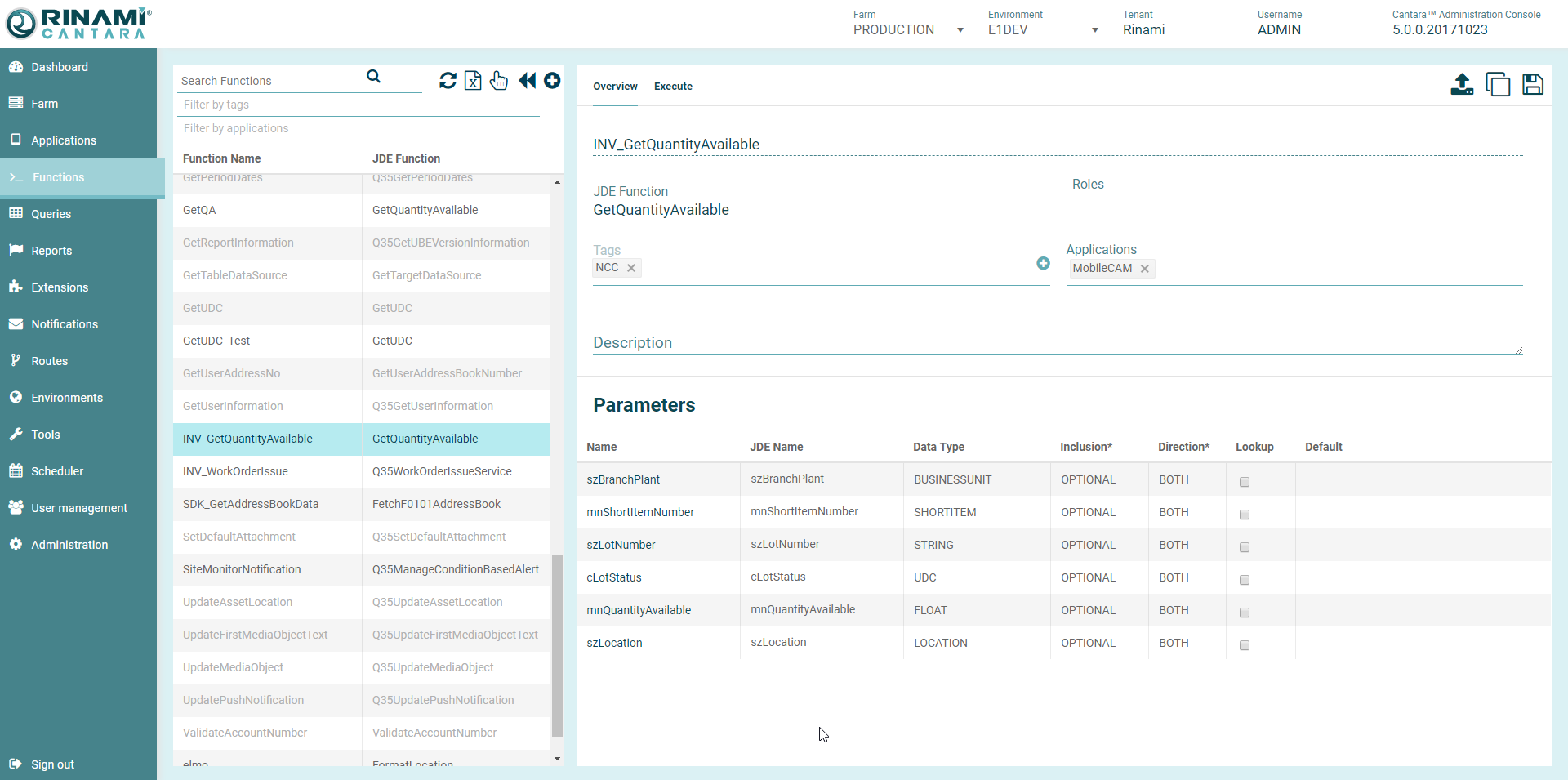
Task: Click the copy function icon
Action: (x=1497, y=84)
